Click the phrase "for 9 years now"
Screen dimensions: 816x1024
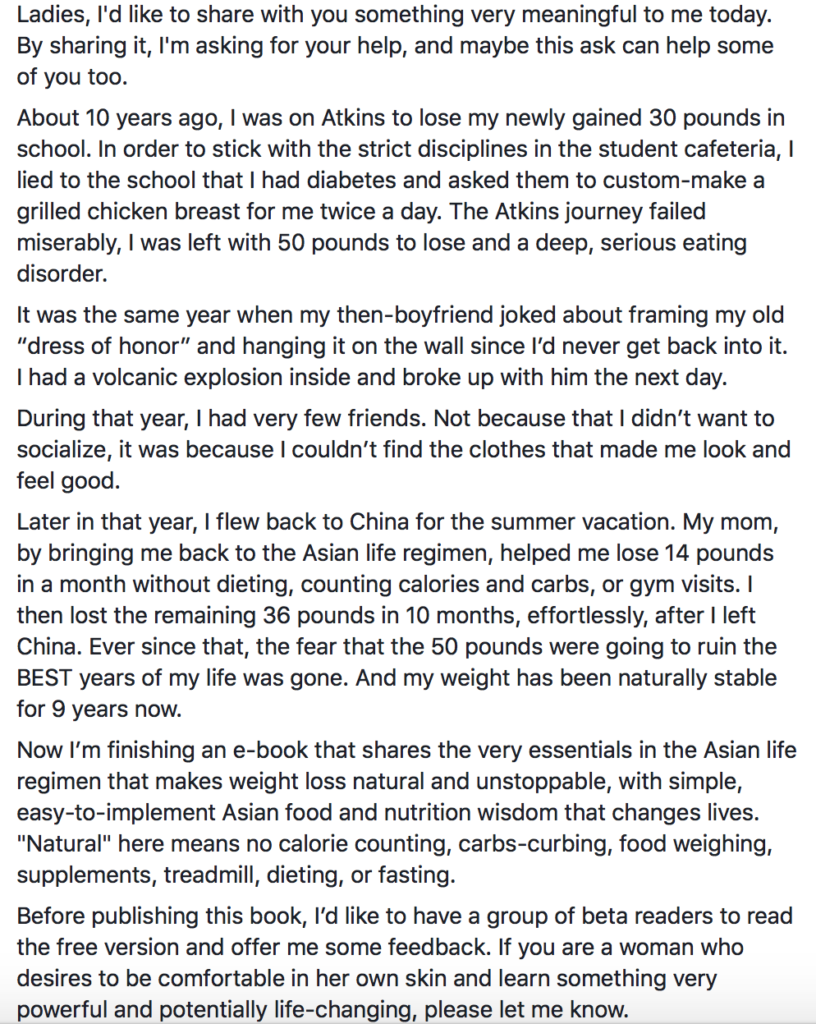click(99, 709)
